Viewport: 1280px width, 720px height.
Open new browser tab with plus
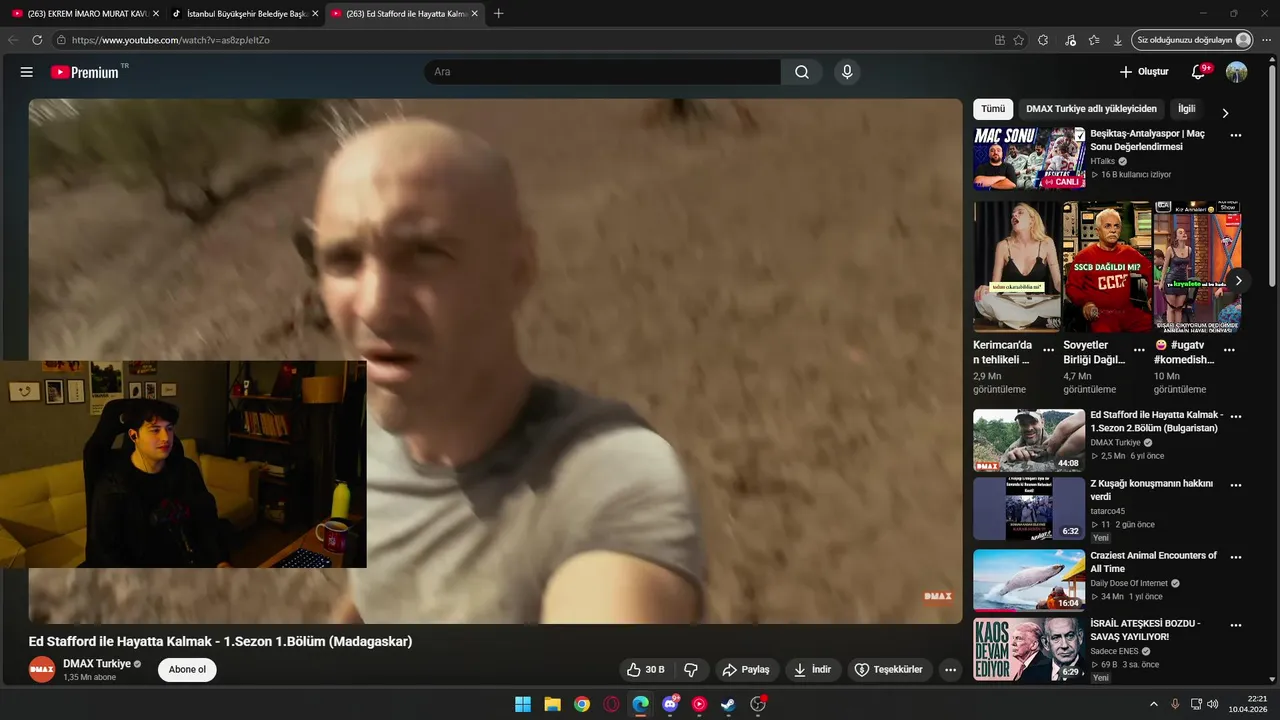click(x=499, y=13)
